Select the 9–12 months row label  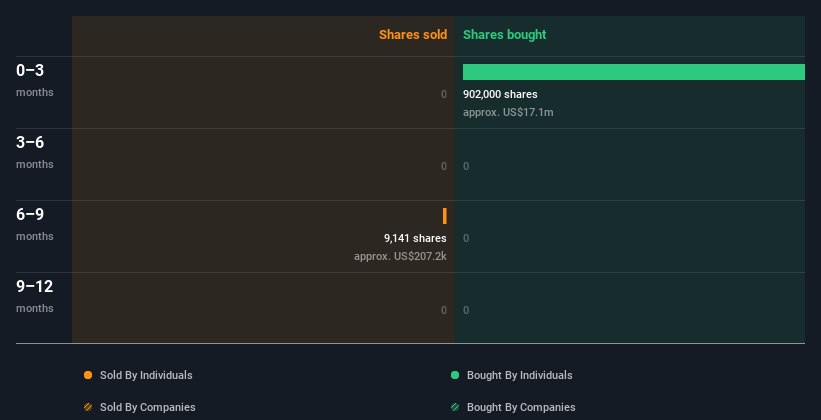pyautogui.click(x=35, y=296)
